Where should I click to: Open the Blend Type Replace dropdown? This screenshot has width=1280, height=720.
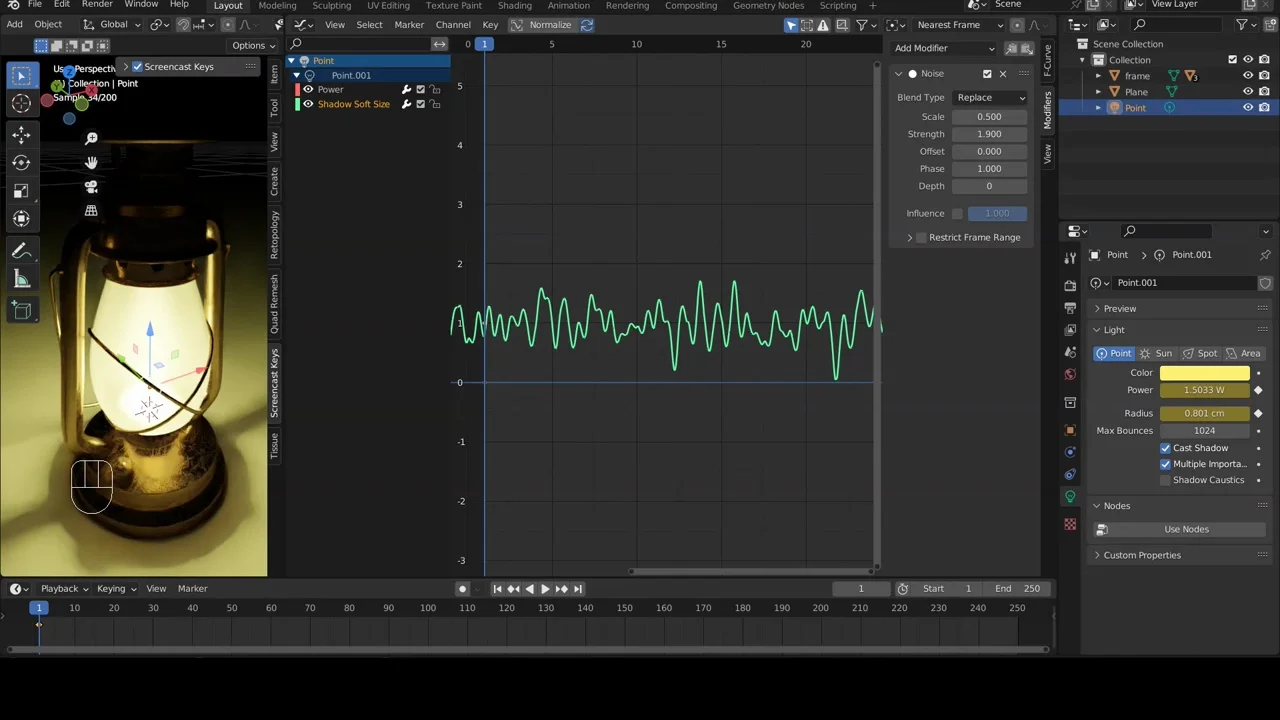coord(990,98)
